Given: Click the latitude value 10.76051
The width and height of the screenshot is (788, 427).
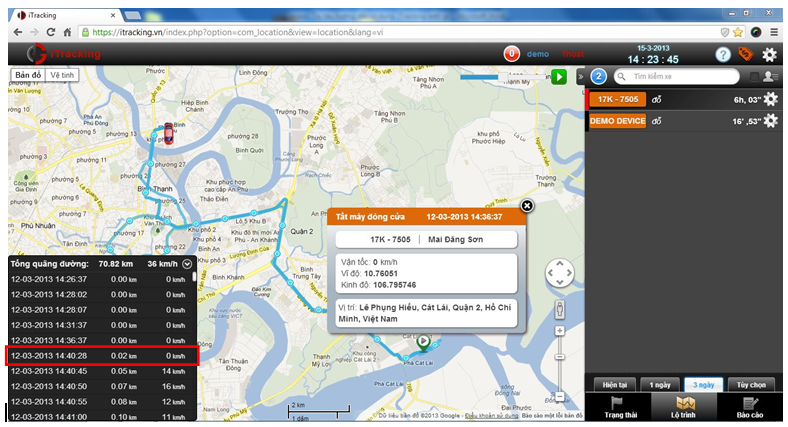Looking at the screenshot, I should 381,273.
